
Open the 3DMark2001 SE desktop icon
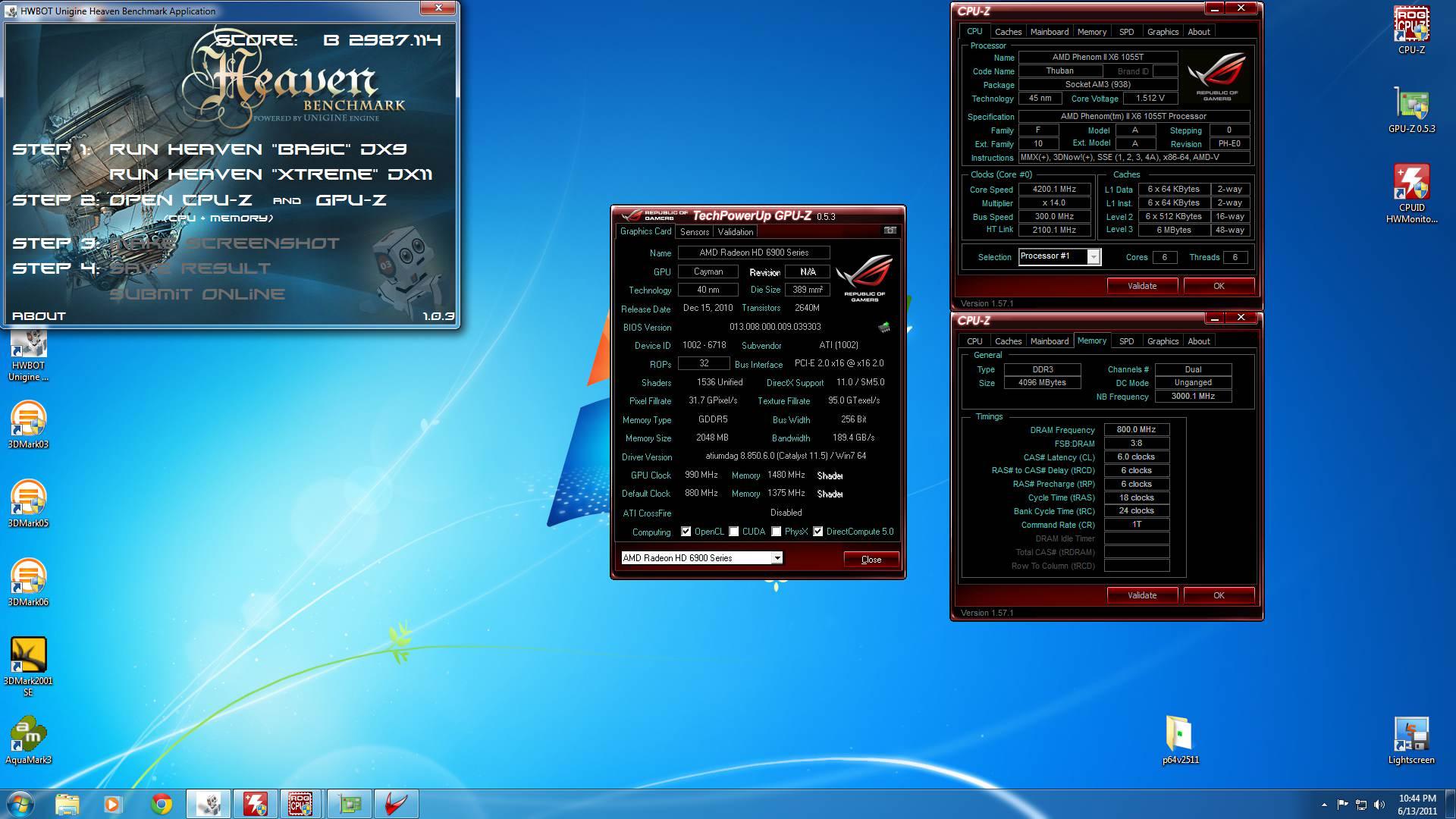click(28, 666)
